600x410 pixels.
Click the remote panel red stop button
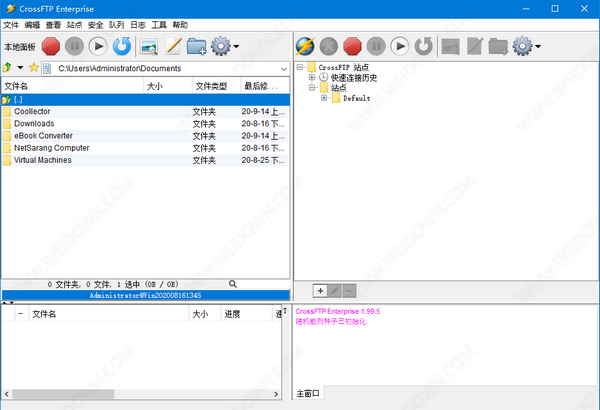352,46
